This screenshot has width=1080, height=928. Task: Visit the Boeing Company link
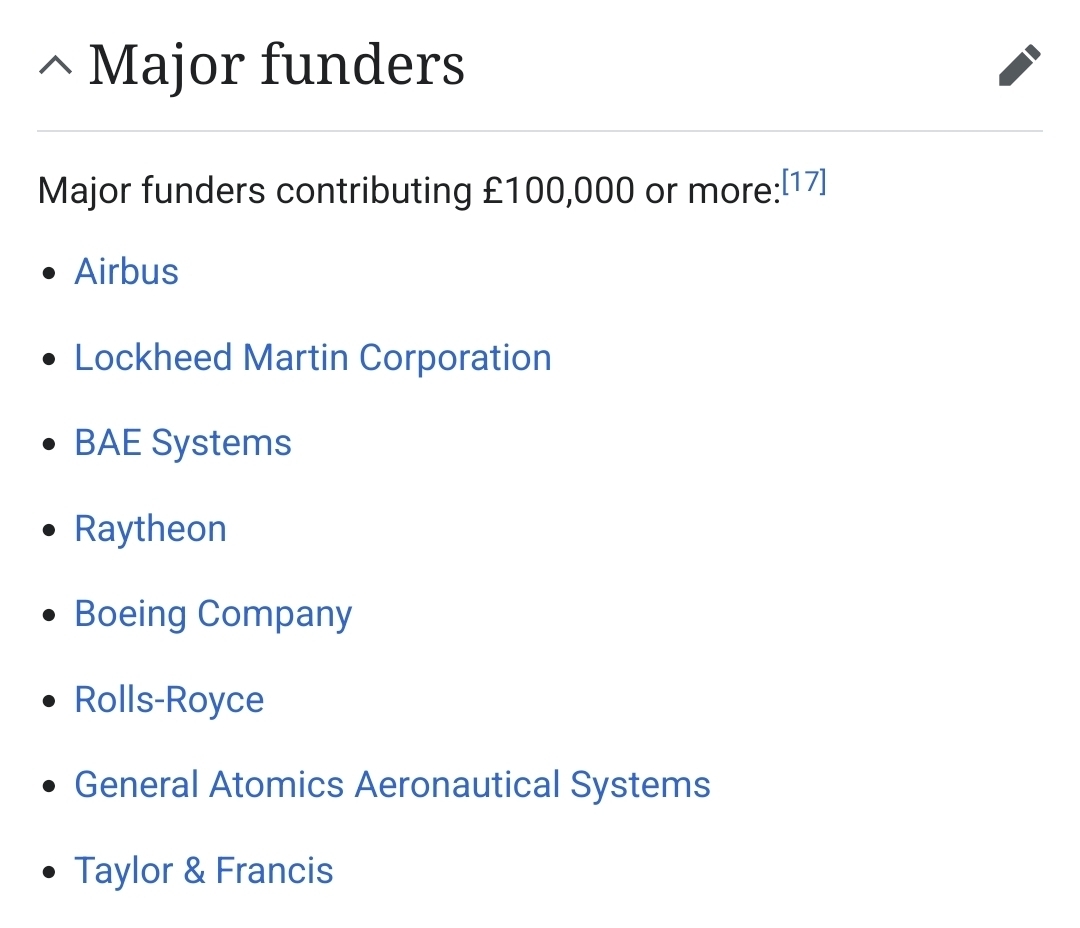213,614
